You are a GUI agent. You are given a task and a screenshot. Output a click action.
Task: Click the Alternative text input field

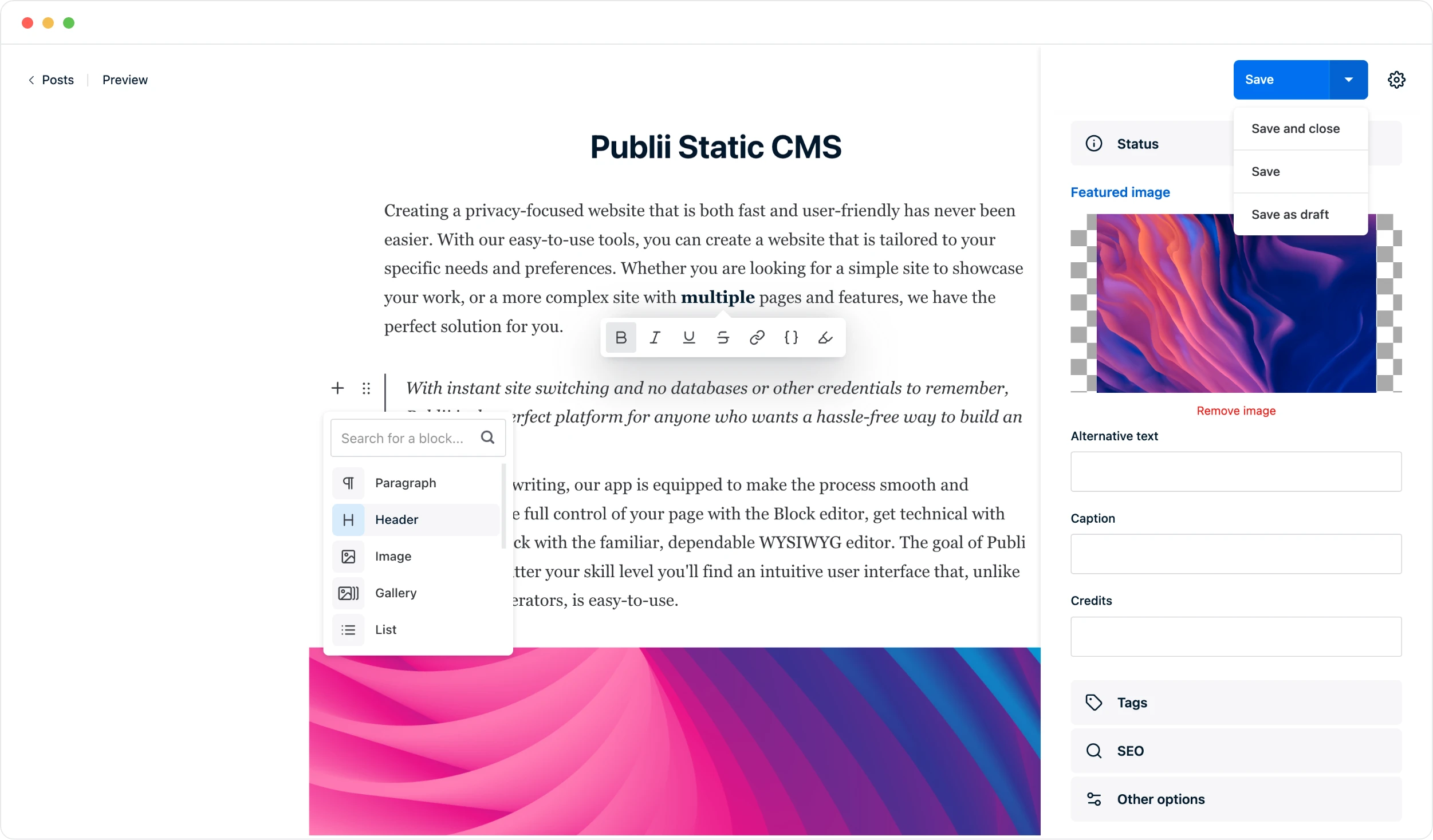(1236, 471)
